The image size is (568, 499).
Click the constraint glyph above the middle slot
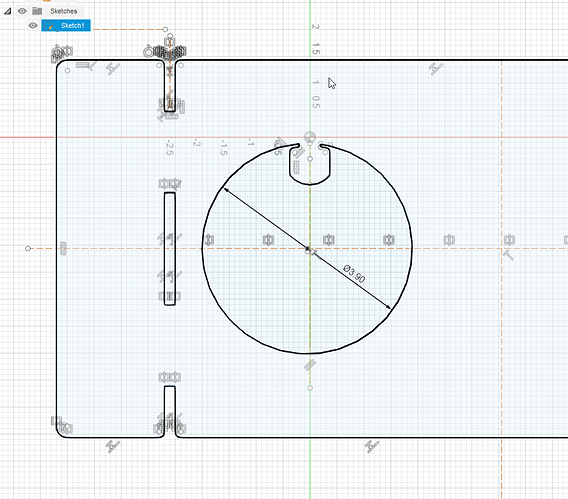click(x=170, y=184)
